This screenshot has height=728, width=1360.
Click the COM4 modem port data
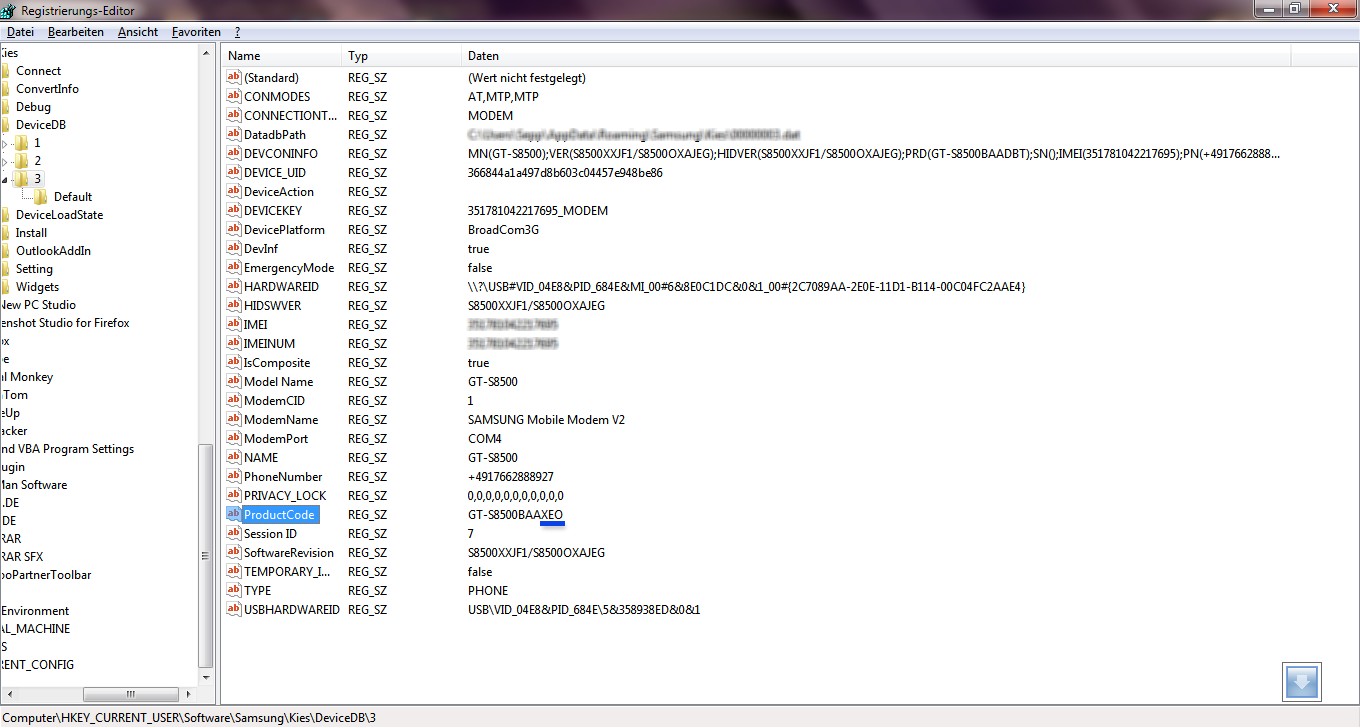[x=485, y=439]
